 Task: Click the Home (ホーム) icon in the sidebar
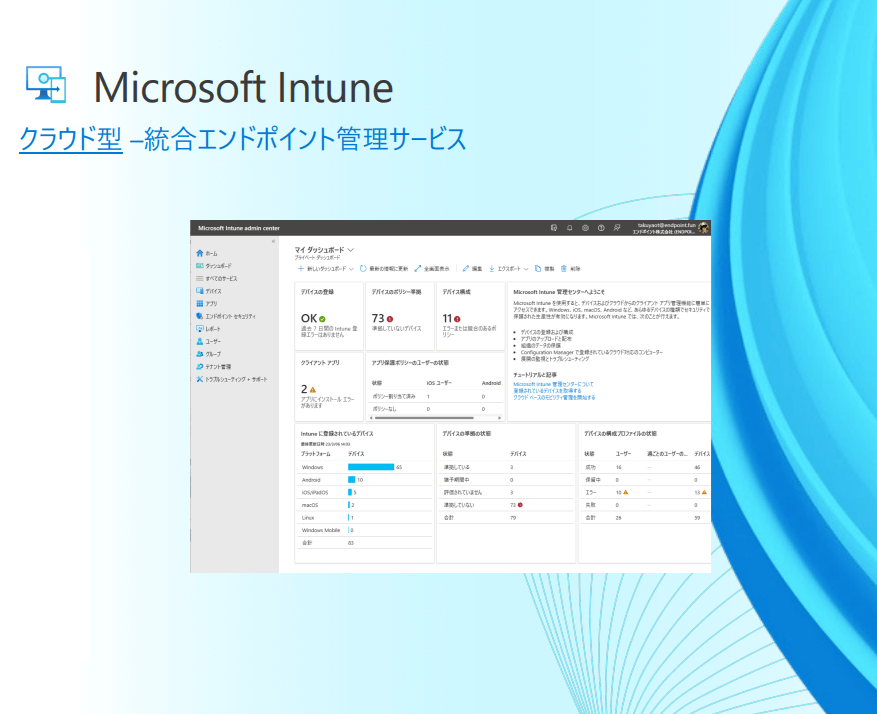[200, 253]
